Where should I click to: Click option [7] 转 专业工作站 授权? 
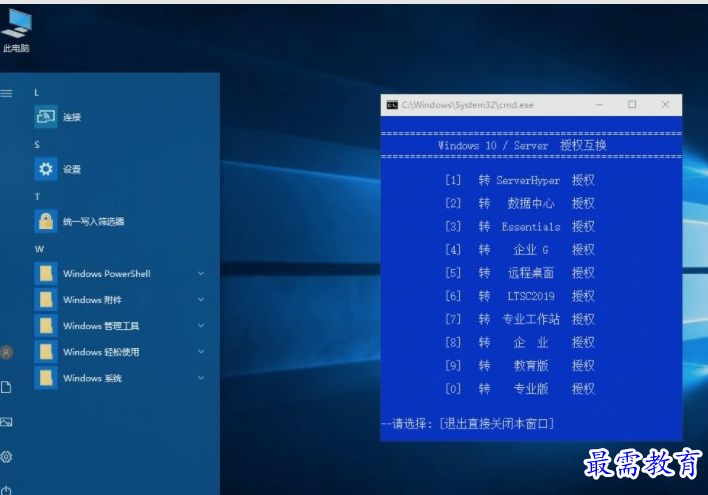pyautogui.click(x=520, y=319)
